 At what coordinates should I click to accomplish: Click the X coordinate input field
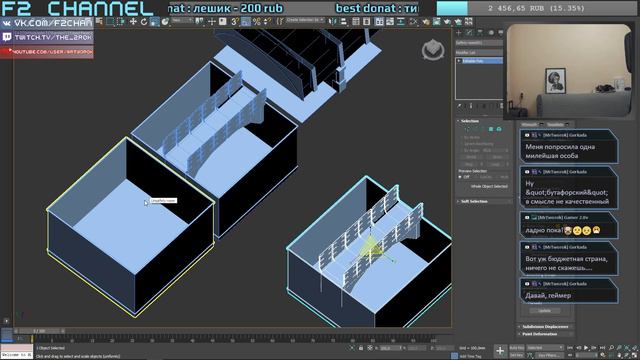click(x=391, y=348)
